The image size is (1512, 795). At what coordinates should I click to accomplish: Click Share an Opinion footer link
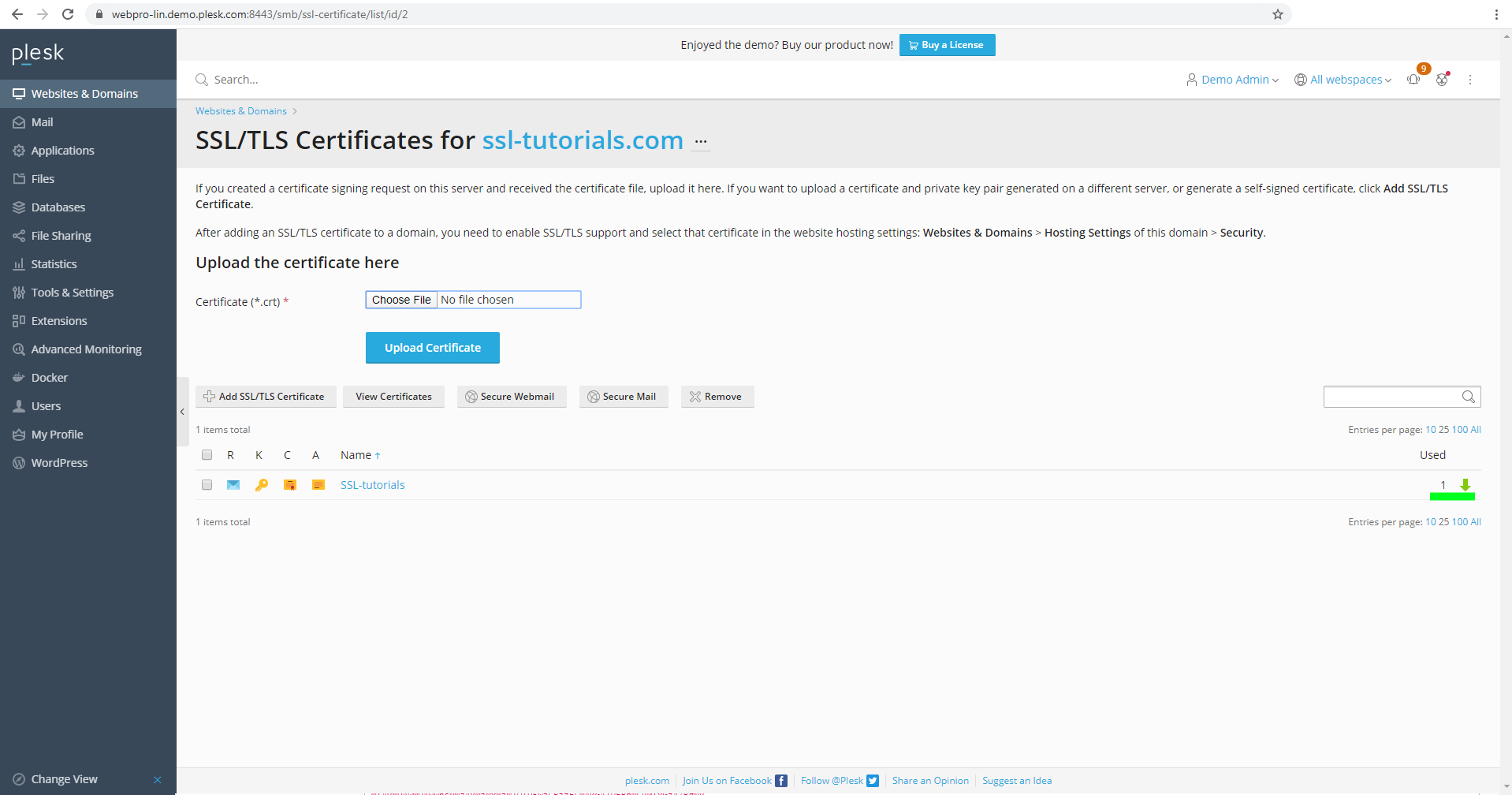(x=930, y=781)
